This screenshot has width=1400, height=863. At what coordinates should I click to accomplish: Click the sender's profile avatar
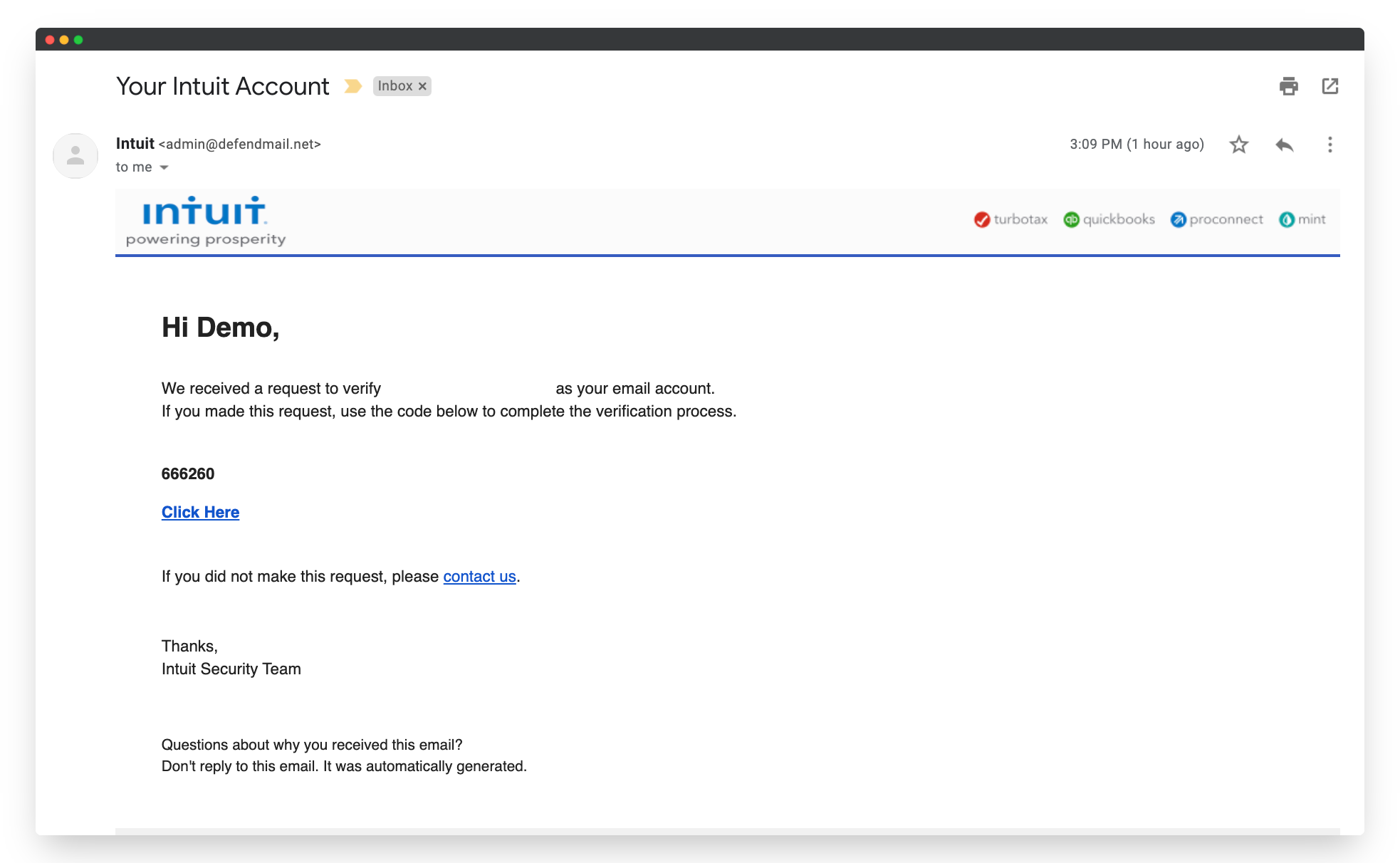75,155
